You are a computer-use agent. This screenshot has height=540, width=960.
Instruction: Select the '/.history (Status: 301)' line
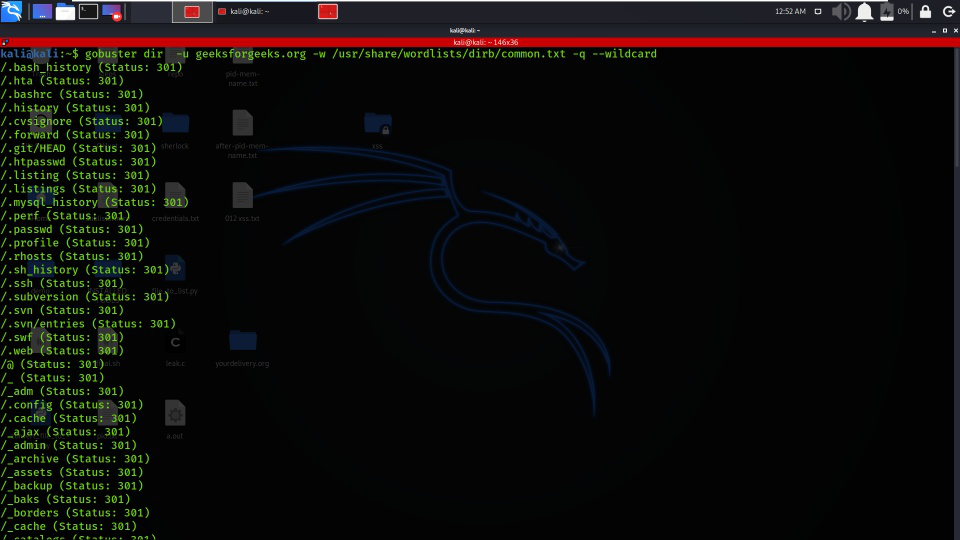click(x=75, y=108)
